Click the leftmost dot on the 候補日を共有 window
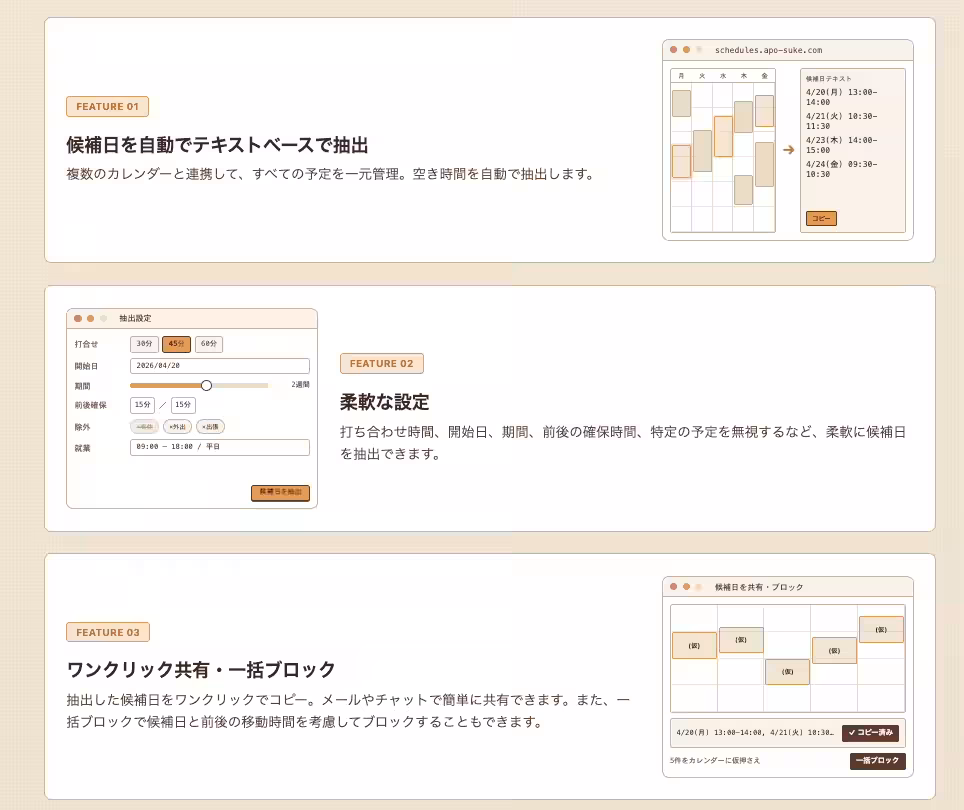The width and height of the screenshot is (964, 810). (x=673, y=587)
